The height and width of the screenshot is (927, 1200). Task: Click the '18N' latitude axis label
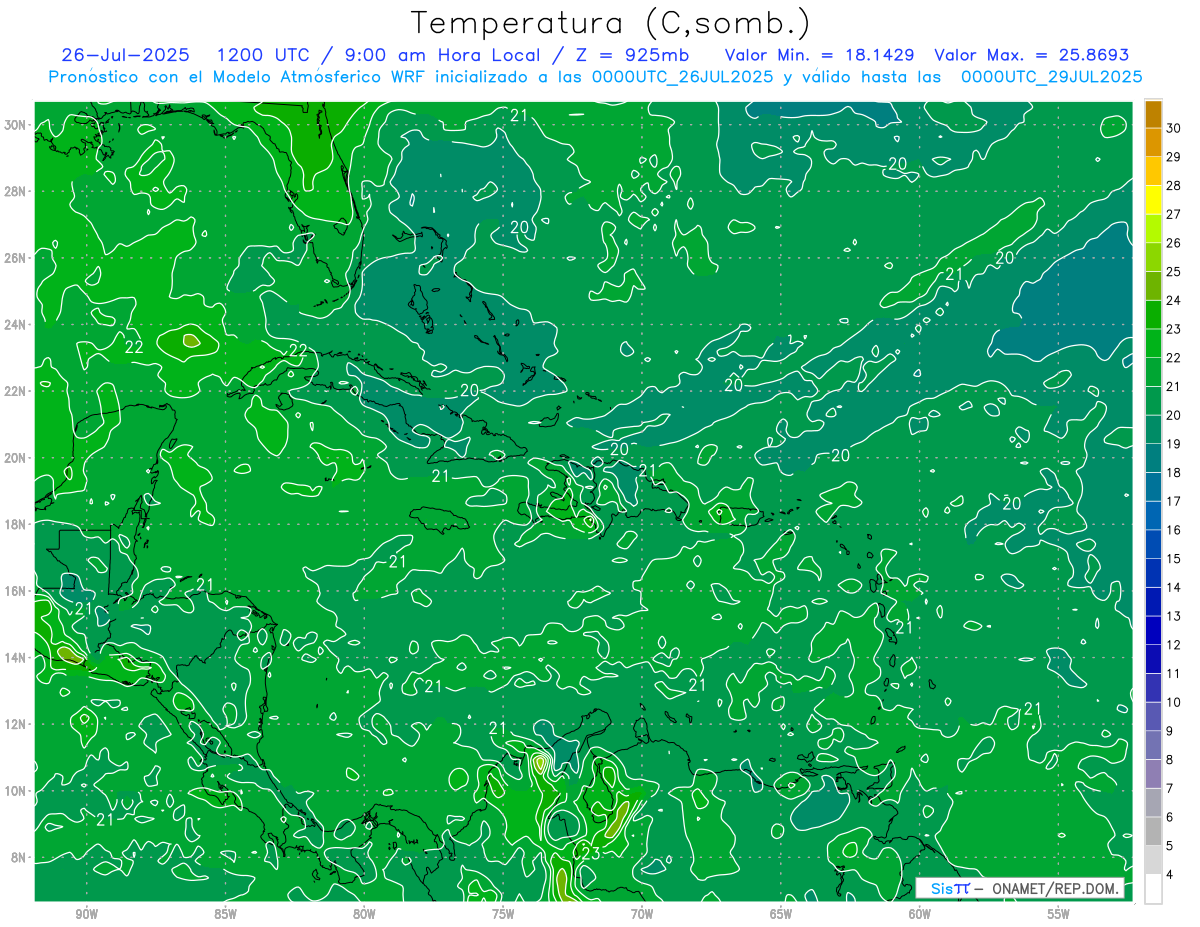[17, 524]
